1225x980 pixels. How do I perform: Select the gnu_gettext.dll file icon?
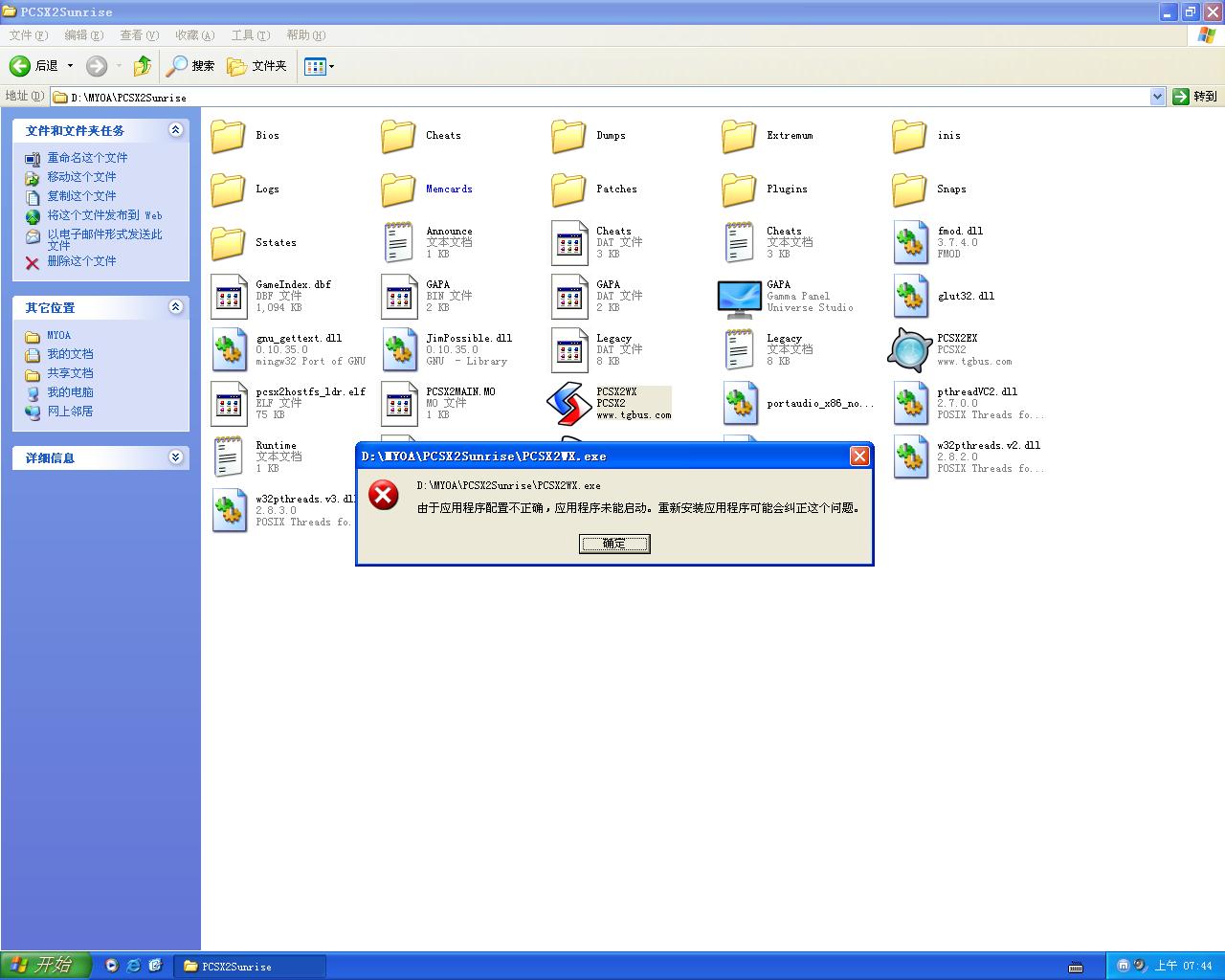(229, 350)
